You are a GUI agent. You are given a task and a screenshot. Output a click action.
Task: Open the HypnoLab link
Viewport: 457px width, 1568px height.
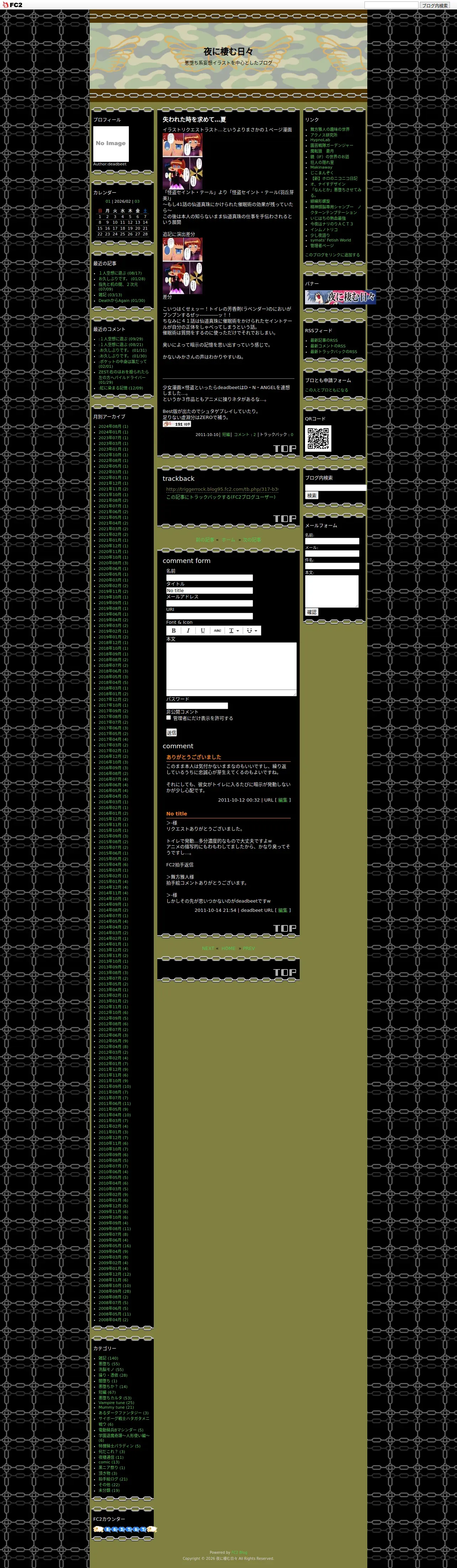tap(320, 140)
